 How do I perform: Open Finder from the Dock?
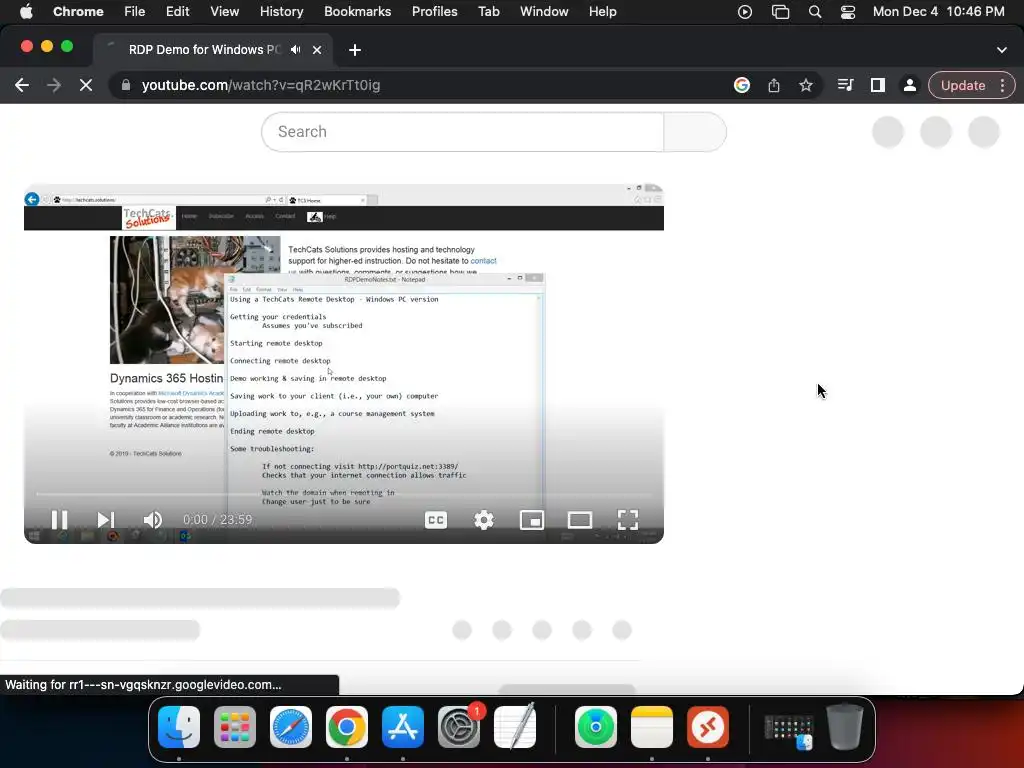(x=179, y=727)
